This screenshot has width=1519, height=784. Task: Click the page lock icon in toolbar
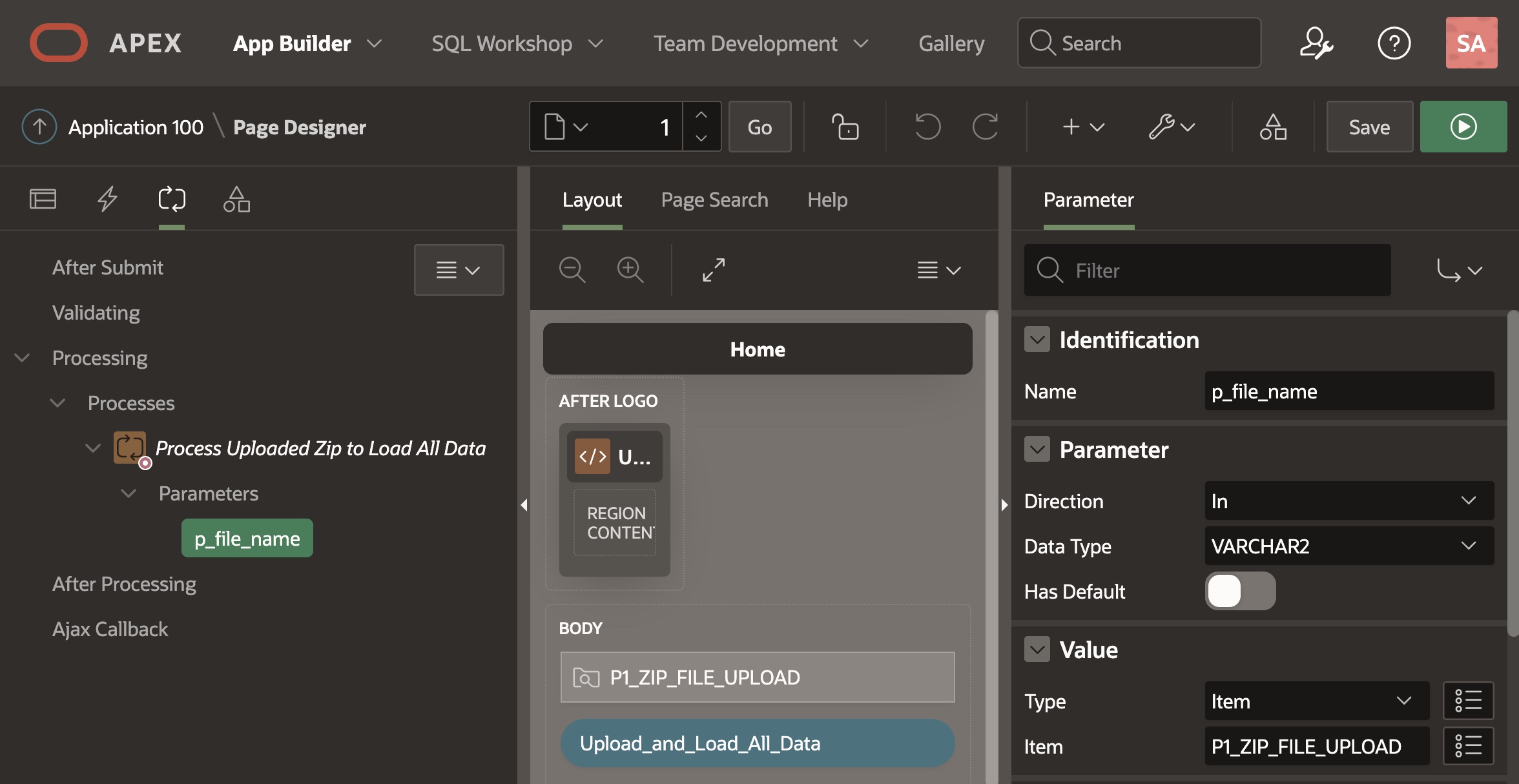pos(845,127)
